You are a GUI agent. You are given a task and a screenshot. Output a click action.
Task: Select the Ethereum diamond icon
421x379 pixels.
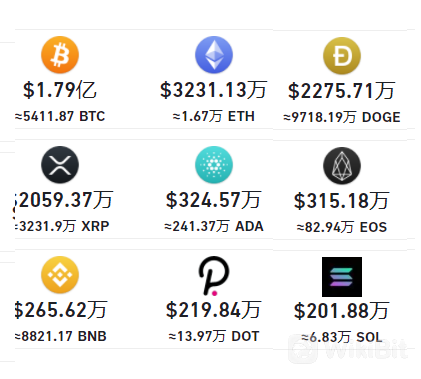point(214,55)
